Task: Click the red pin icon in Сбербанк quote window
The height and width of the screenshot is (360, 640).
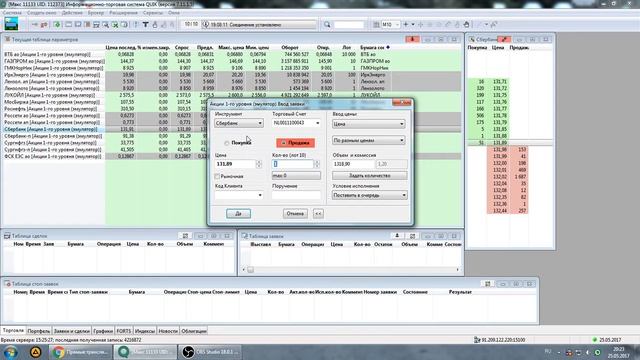Action: pyautogui.click(x=504, y=40)
